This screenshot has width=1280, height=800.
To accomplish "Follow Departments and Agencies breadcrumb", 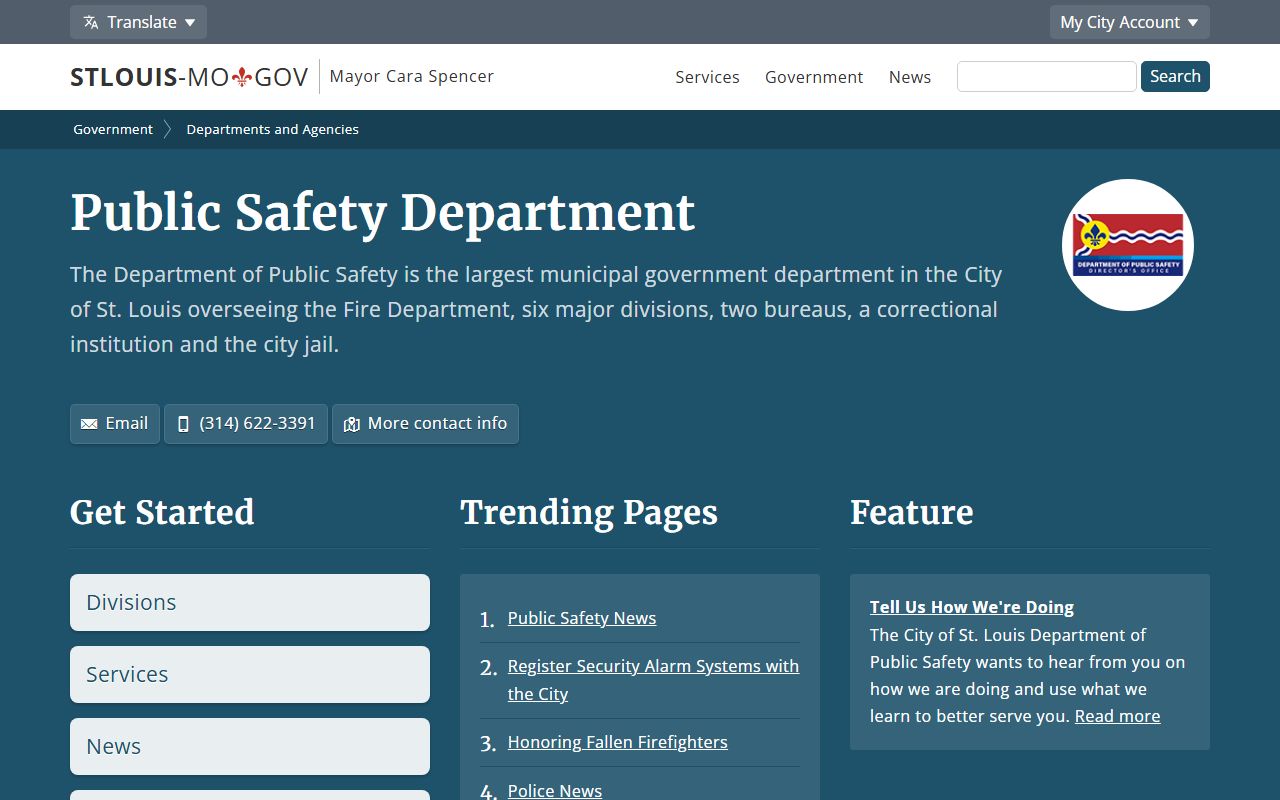I will click(x=272, y=129).
